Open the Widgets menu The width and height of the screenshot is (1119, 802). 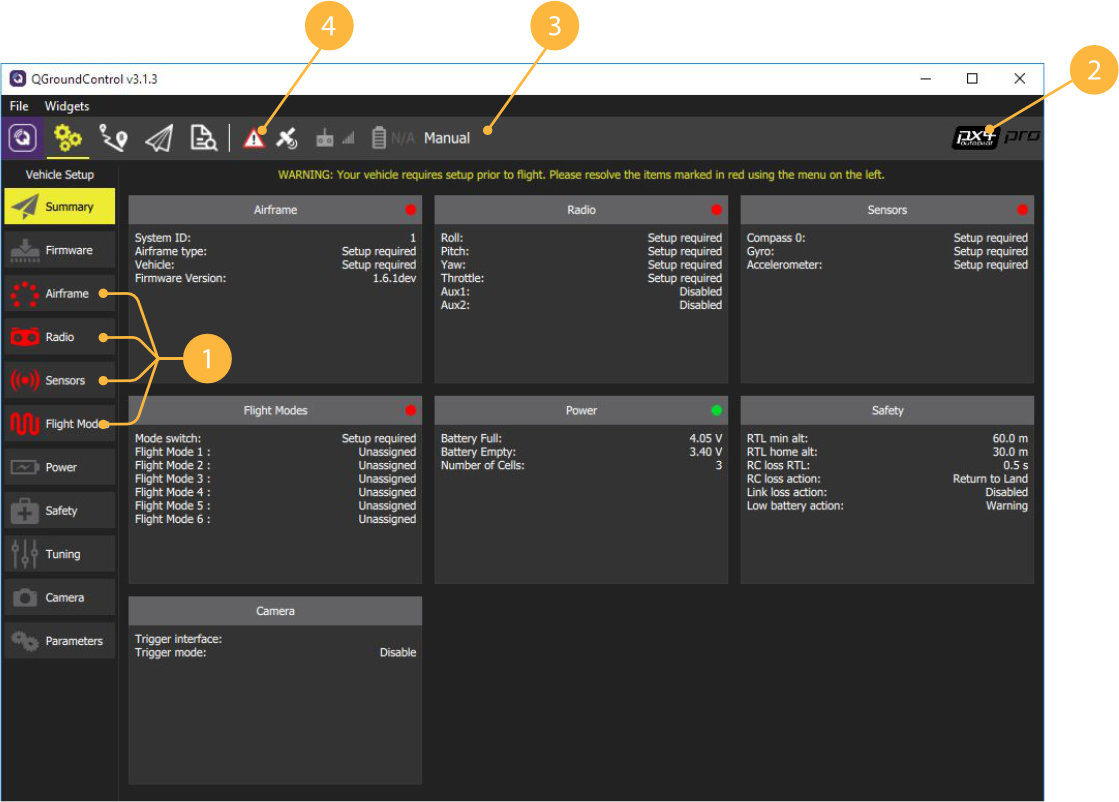[x=67, y=106]
